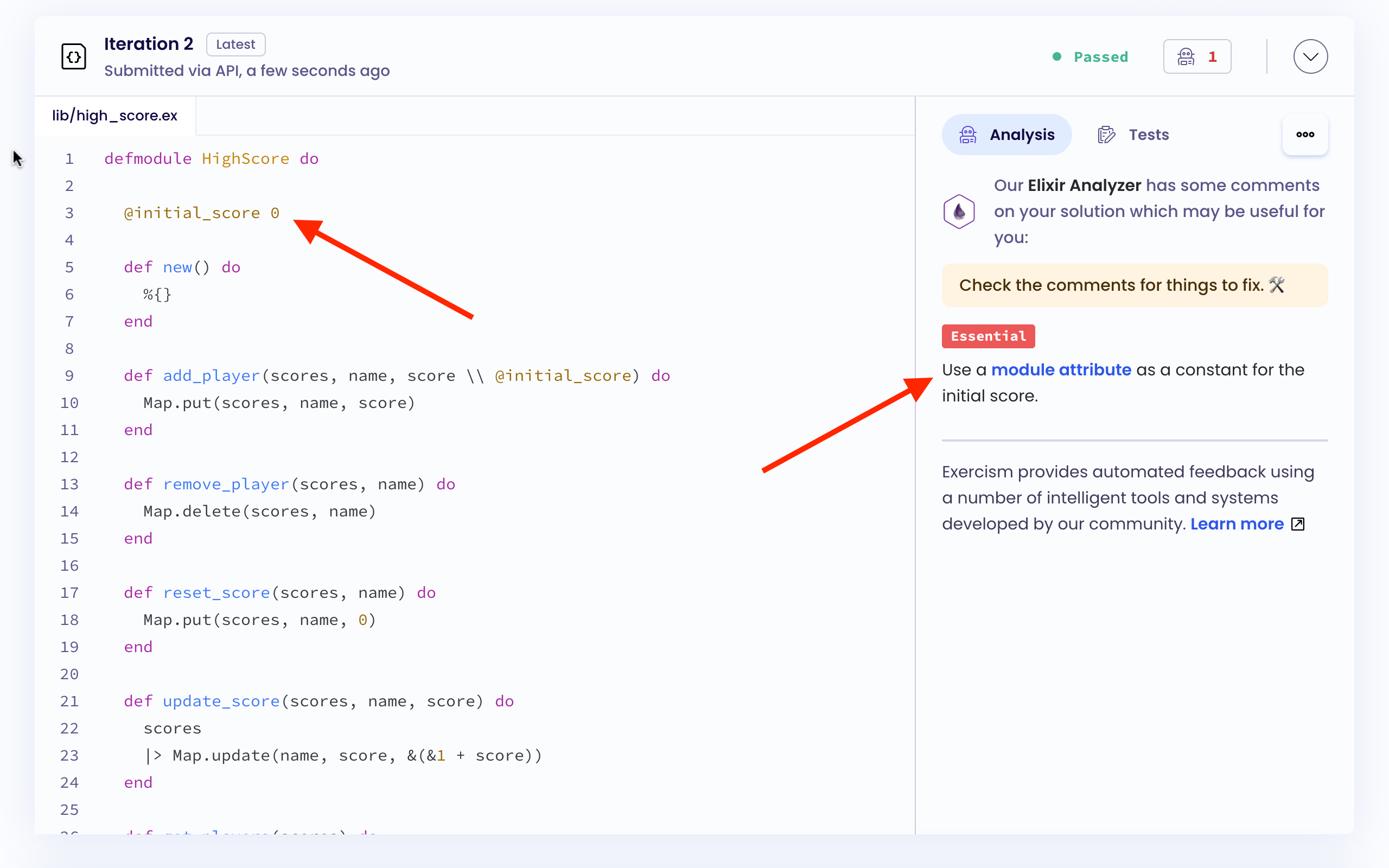The image size is (1389, 868).
Task: Open the three-dots options menu
Action: pos(1304,135)
